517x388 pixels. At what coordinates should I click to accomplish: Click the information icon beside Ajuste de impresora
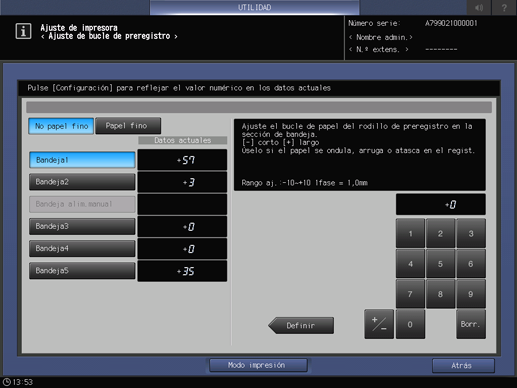point(23,32)
